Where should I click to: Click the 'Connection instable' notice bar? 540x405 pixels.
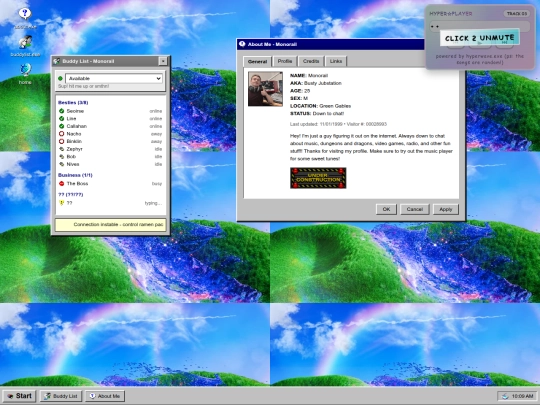(111, 225)
